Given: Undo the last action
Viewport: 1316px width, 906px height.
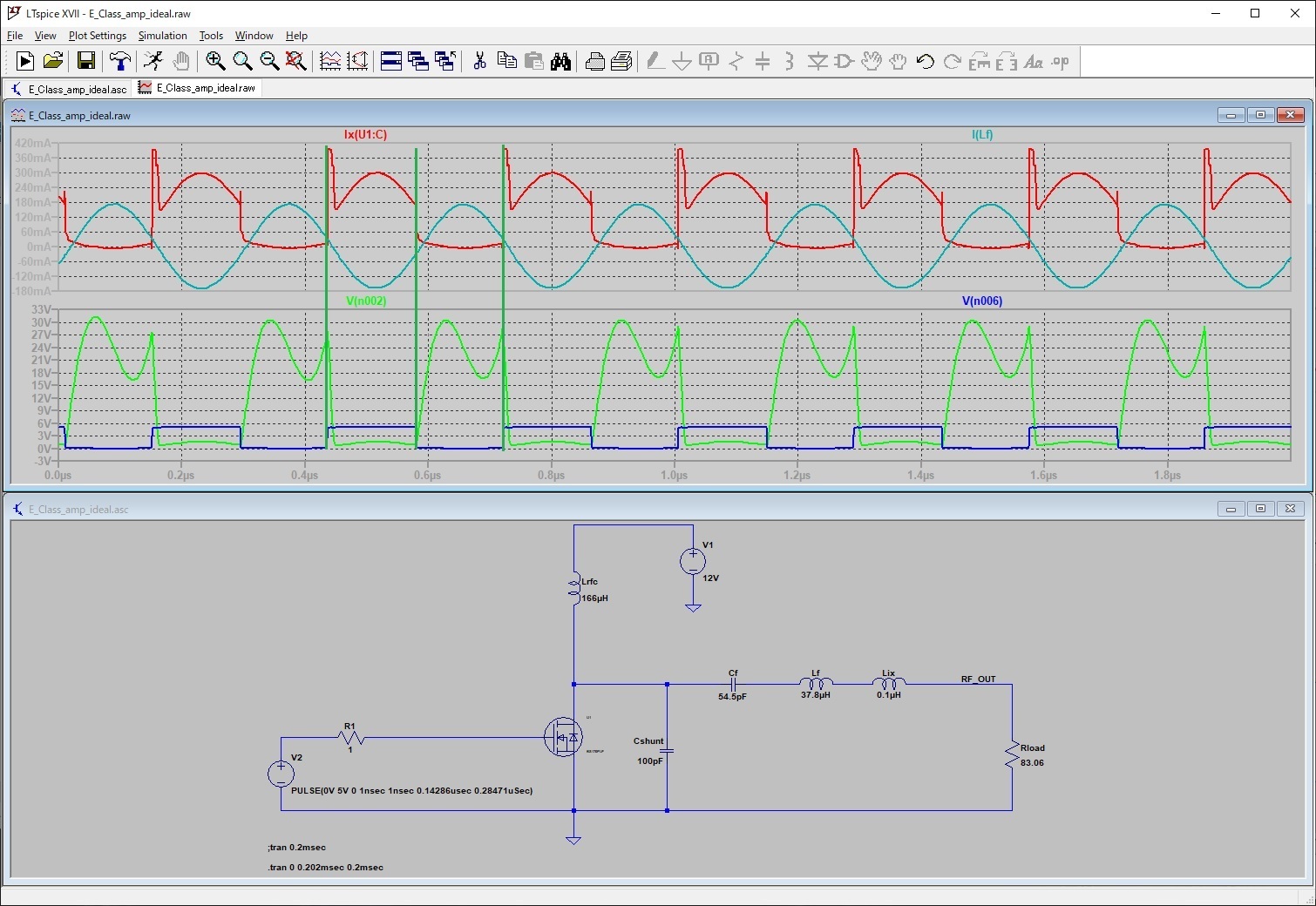Looking at the screenshot, I should click(x=924, y=61).
